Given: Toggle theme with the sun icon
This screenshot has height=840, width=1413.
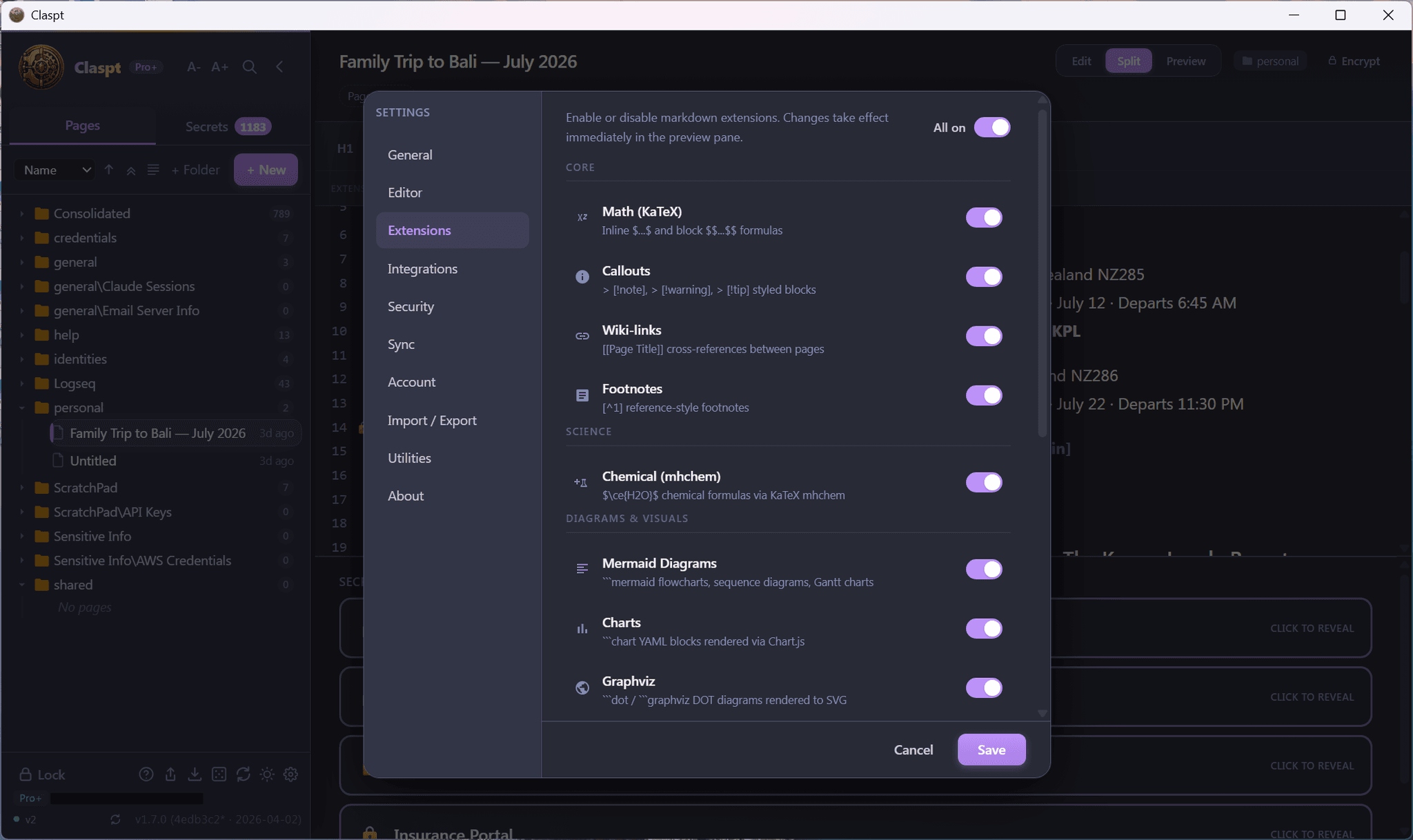Looking at the screenshot, I should point(267,774).
